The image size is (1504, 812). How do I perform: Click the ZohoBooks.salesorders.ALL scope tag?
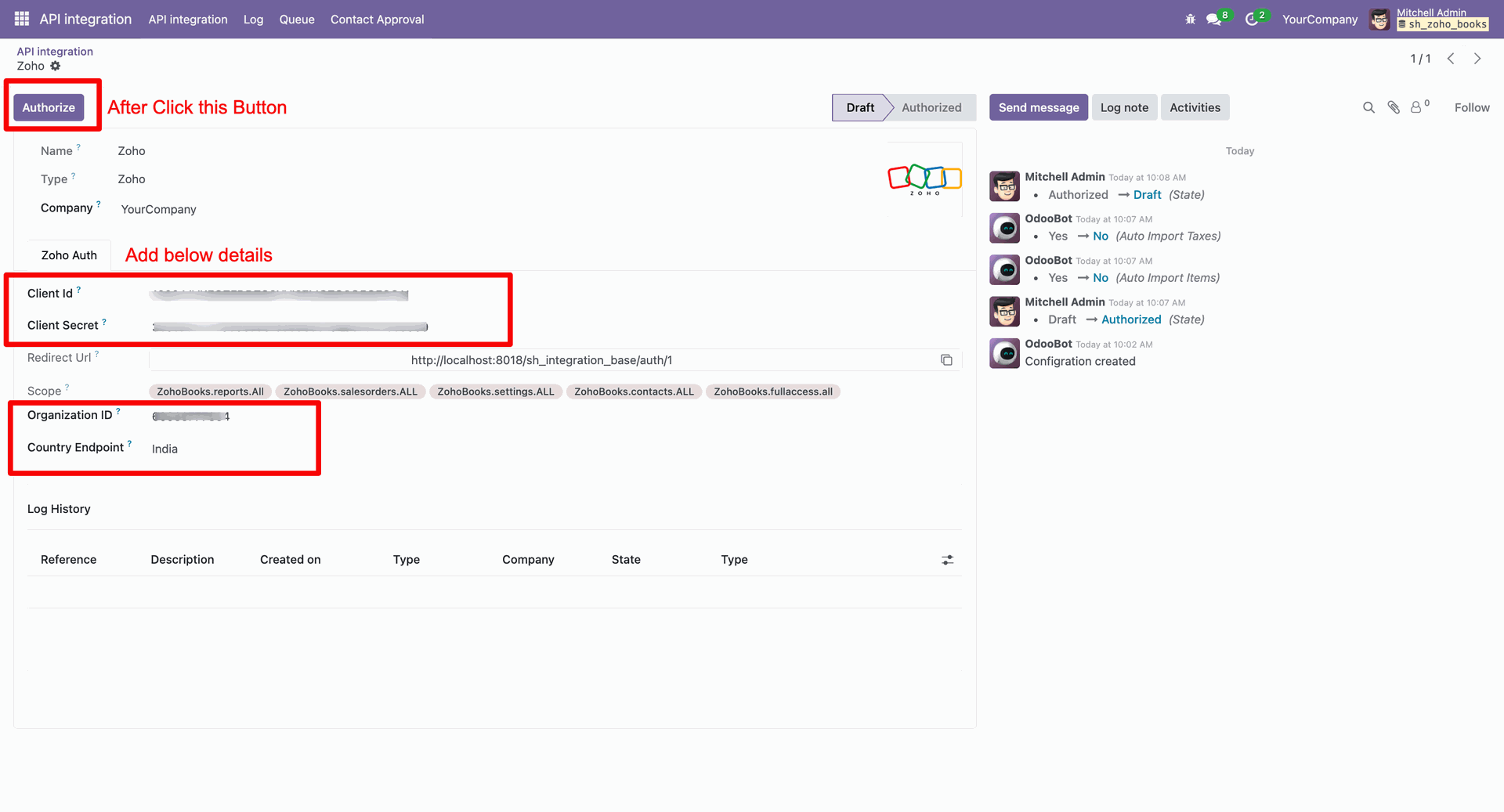350,392
